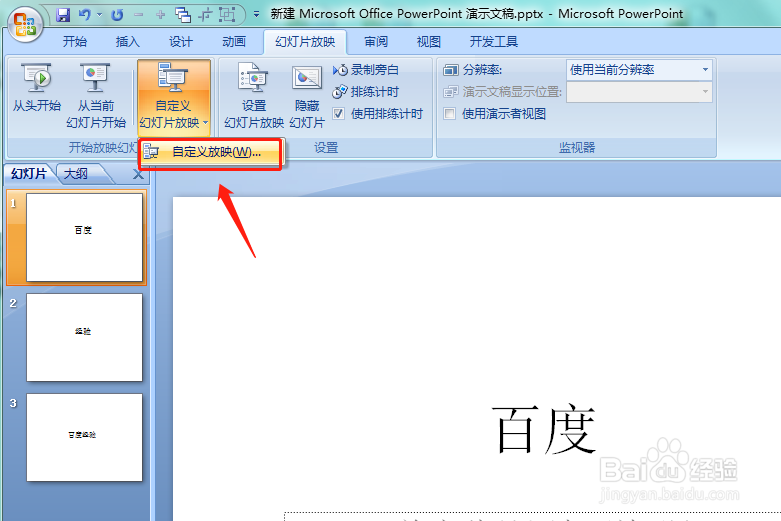Open the 设计 ribbon tab
The height and width of the screenshot is (521, 781).
180,42
